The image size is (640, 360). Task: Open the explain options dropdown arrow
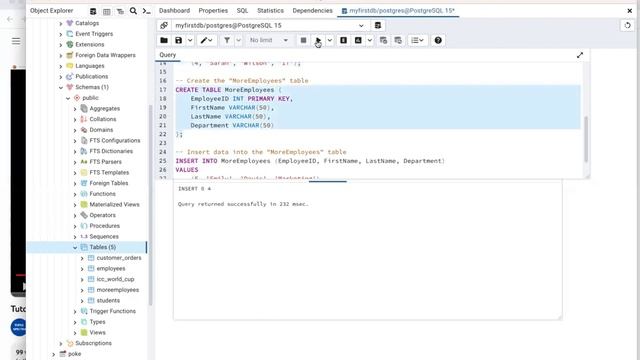(x=369, y=40)
